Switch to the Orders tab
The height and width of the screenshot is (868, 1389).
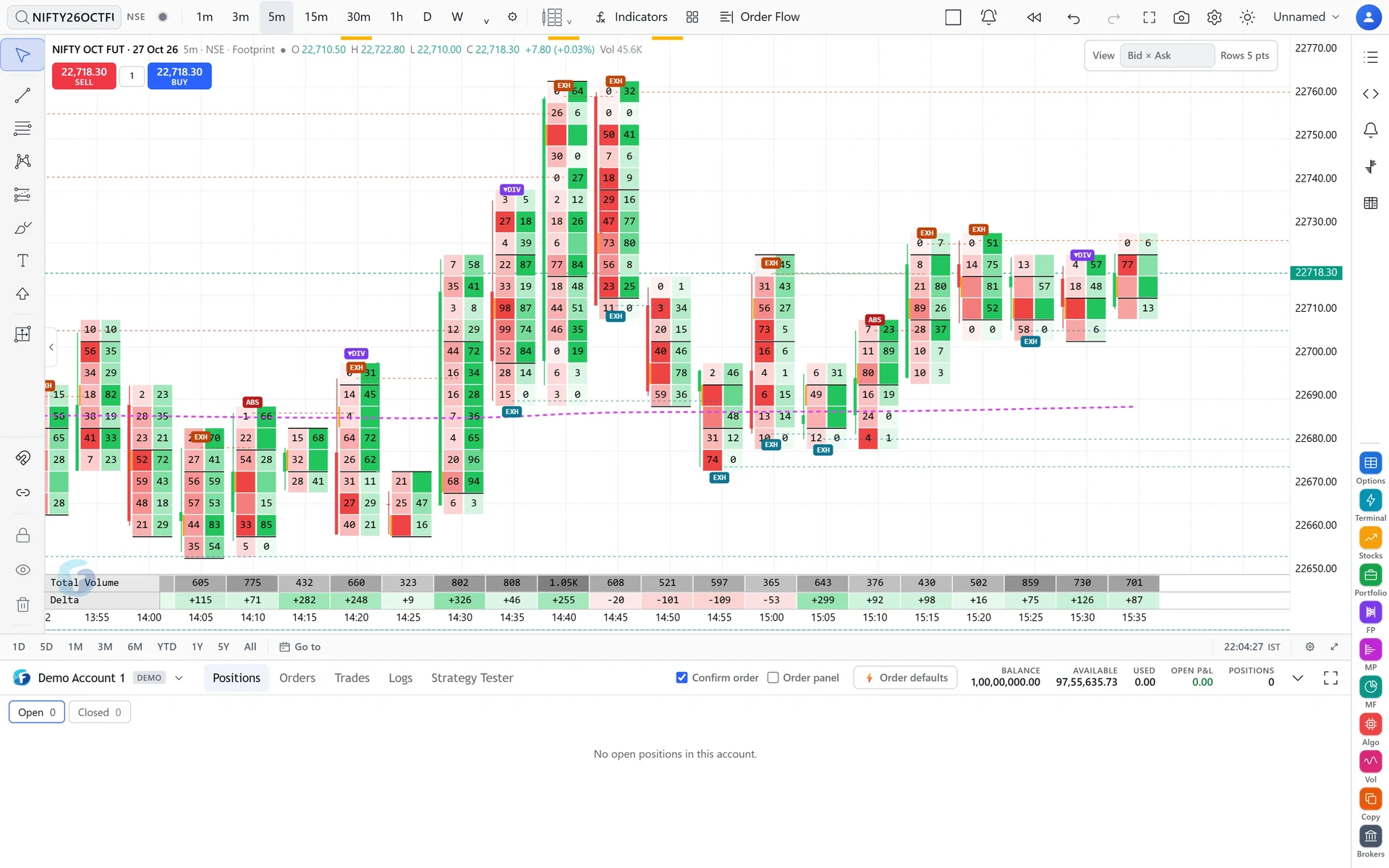297,678
